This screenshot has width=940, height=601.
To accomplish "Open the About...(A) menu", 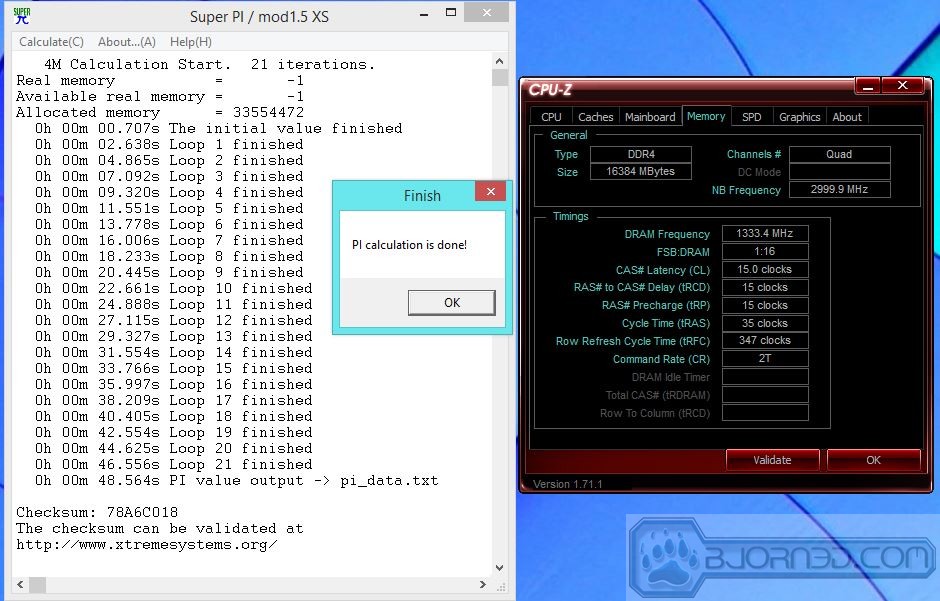I will click(127, 42).
